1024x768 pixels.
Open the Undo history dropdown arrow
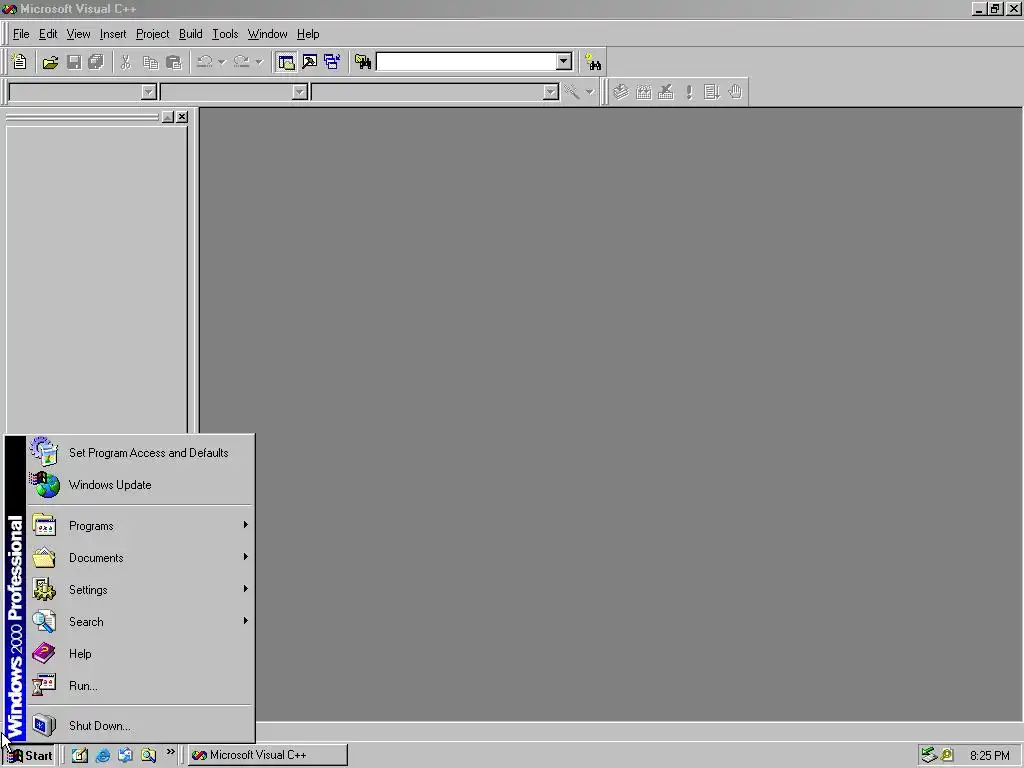pyautogui.click(x=221, y=62)
